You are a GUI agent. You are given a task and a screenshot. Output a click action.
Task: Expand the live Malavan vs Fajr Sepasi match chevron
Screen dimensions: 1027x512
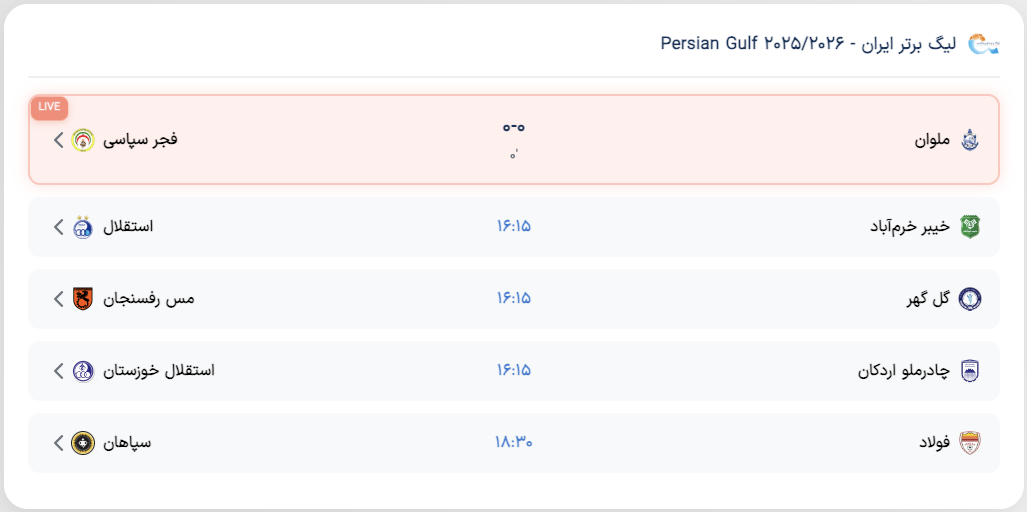(58, 140)
